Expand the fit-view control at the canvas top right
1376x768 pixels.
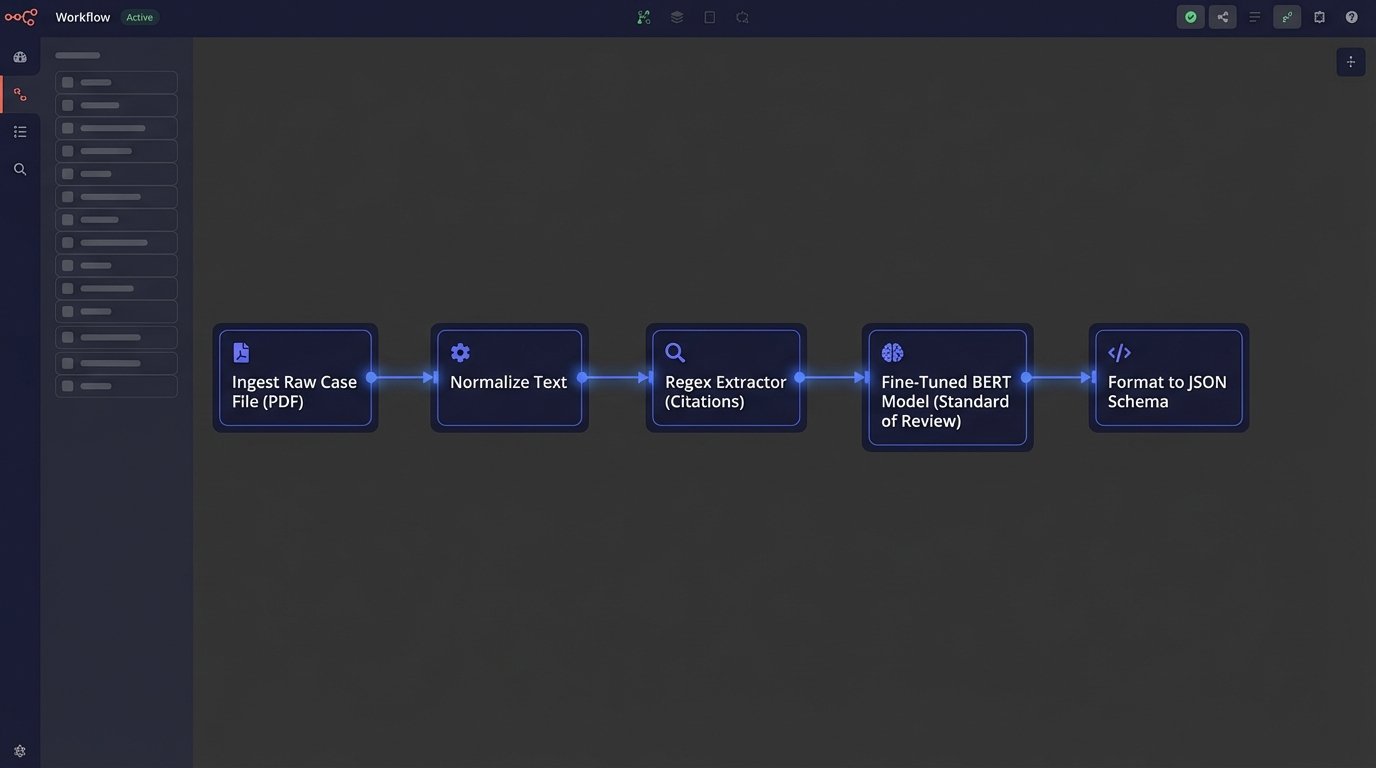coord(1351,61)
